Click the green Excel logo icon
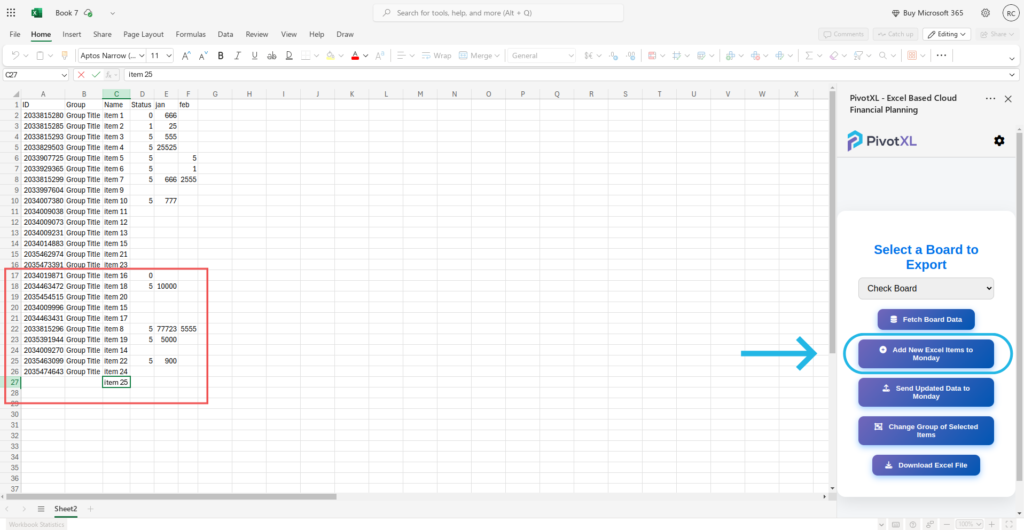The width and height of the screenshot is (1024, 530). 37,13
